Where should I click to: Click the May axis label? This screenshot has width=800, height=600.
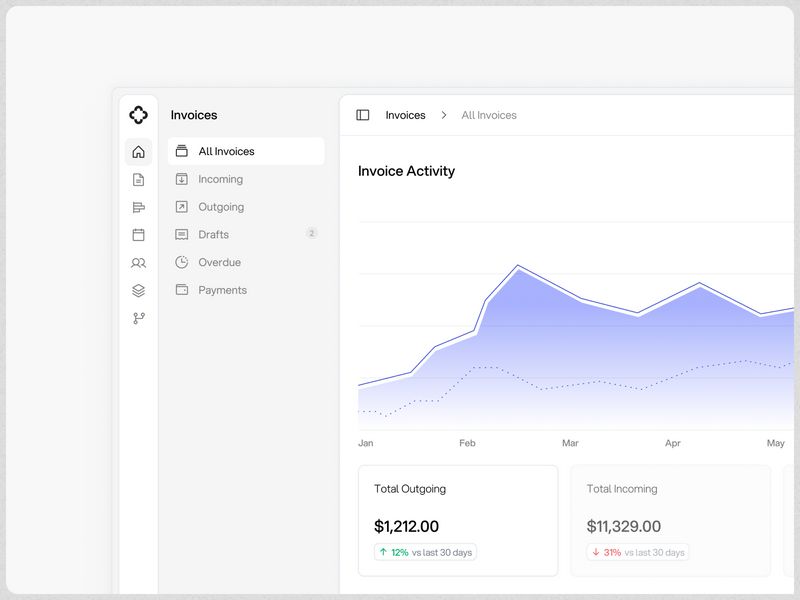point(776,443)
